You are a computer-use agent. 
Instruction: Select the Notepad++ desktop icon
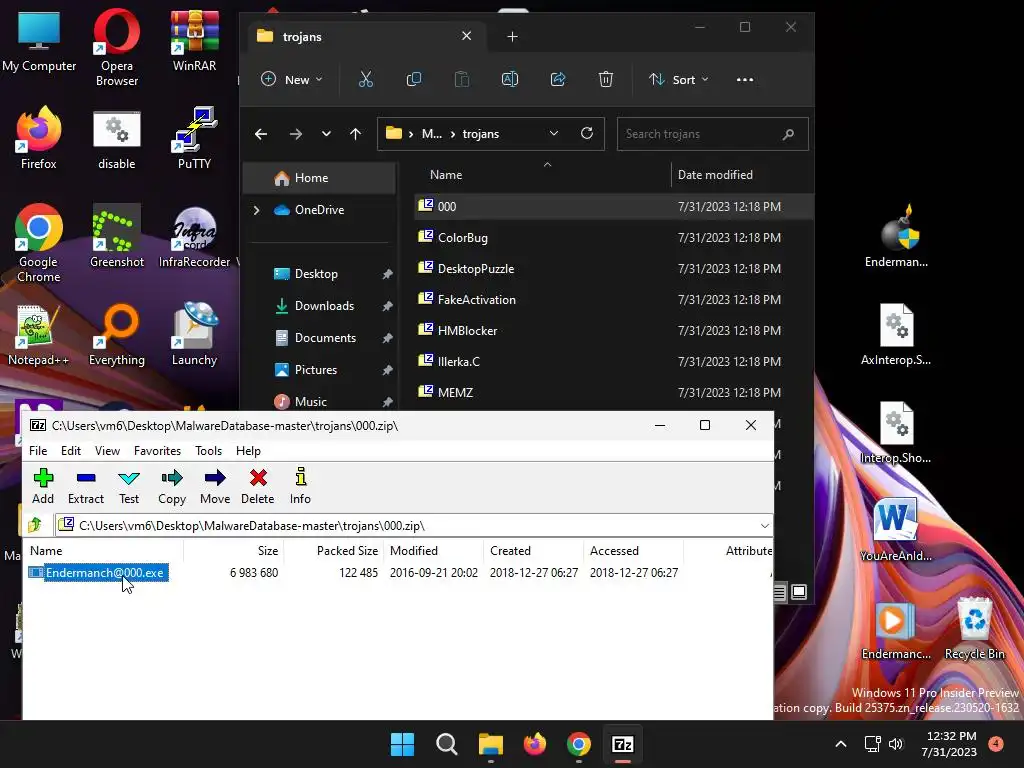coord(39,334)
